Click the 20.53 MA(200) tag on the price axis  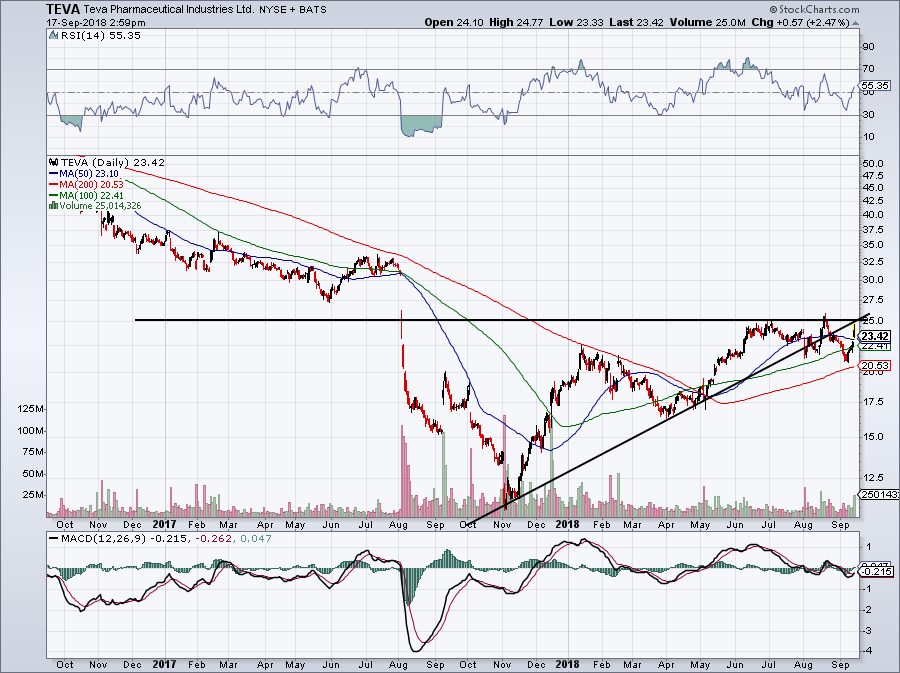click(x=876, y=365)
